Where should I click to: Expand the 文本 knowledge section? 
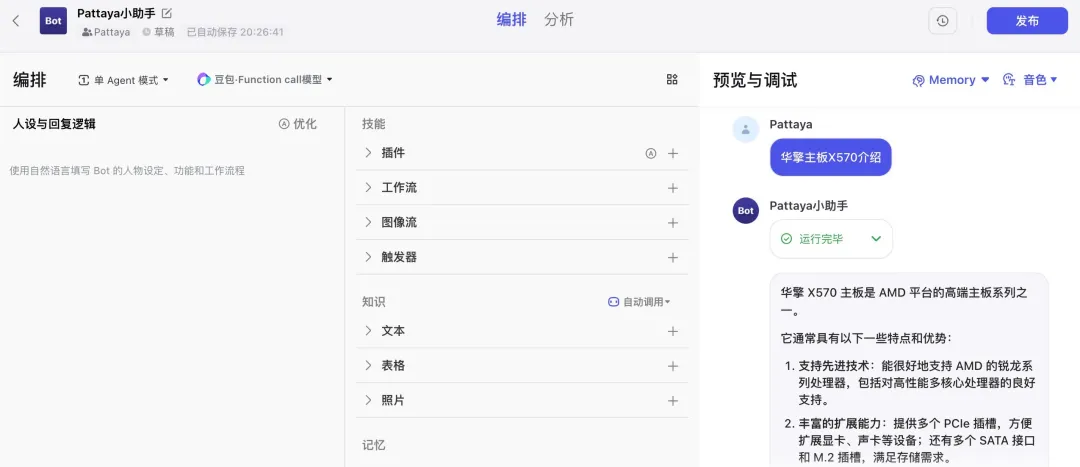click(368, 331)
